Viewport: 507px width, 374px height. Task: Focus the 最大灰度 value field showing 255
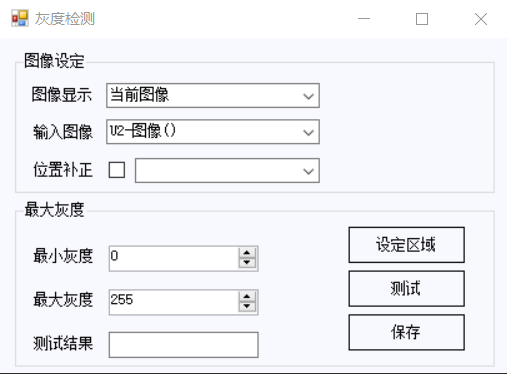174,302
